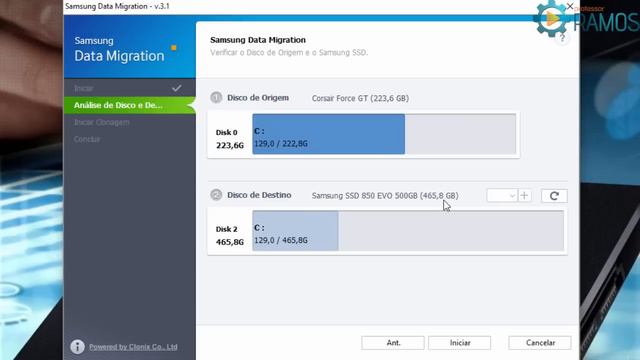Click the info icon near Powered by Clonix

[x=78, y=347]
